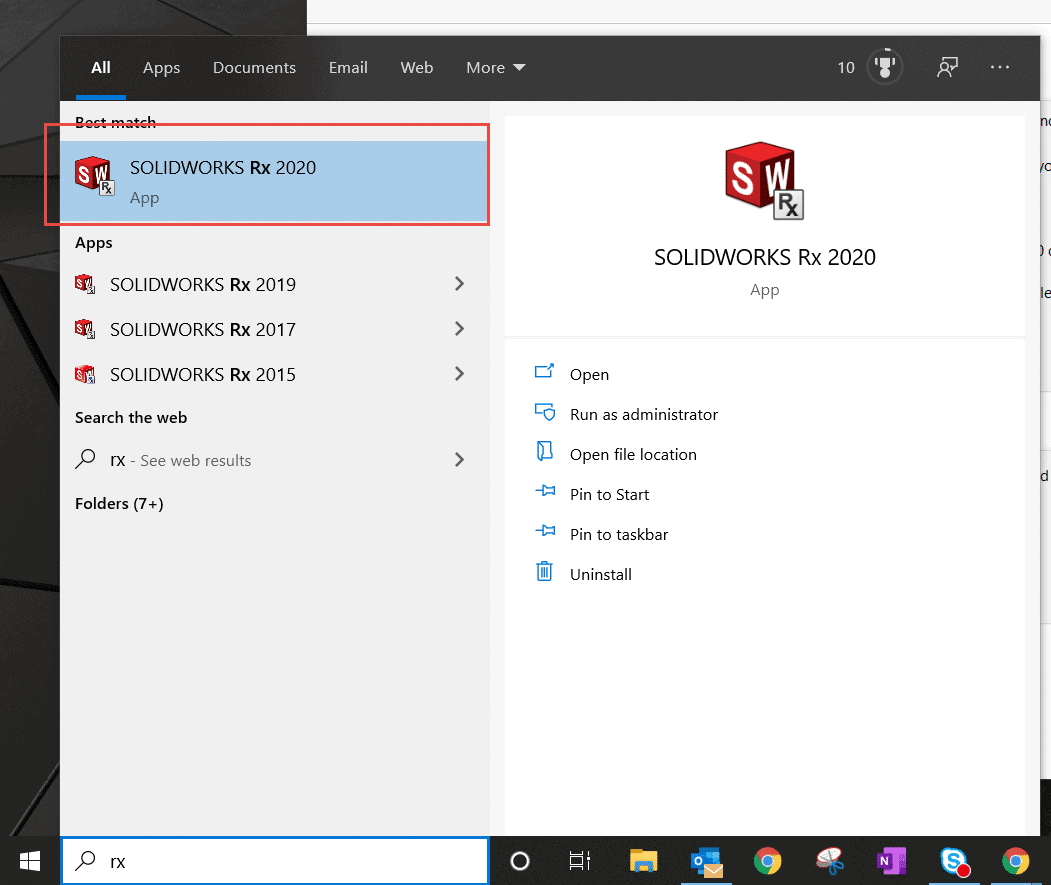Click the rx search input box
This screenshot has width=1051, height=885.
[275, 861]
